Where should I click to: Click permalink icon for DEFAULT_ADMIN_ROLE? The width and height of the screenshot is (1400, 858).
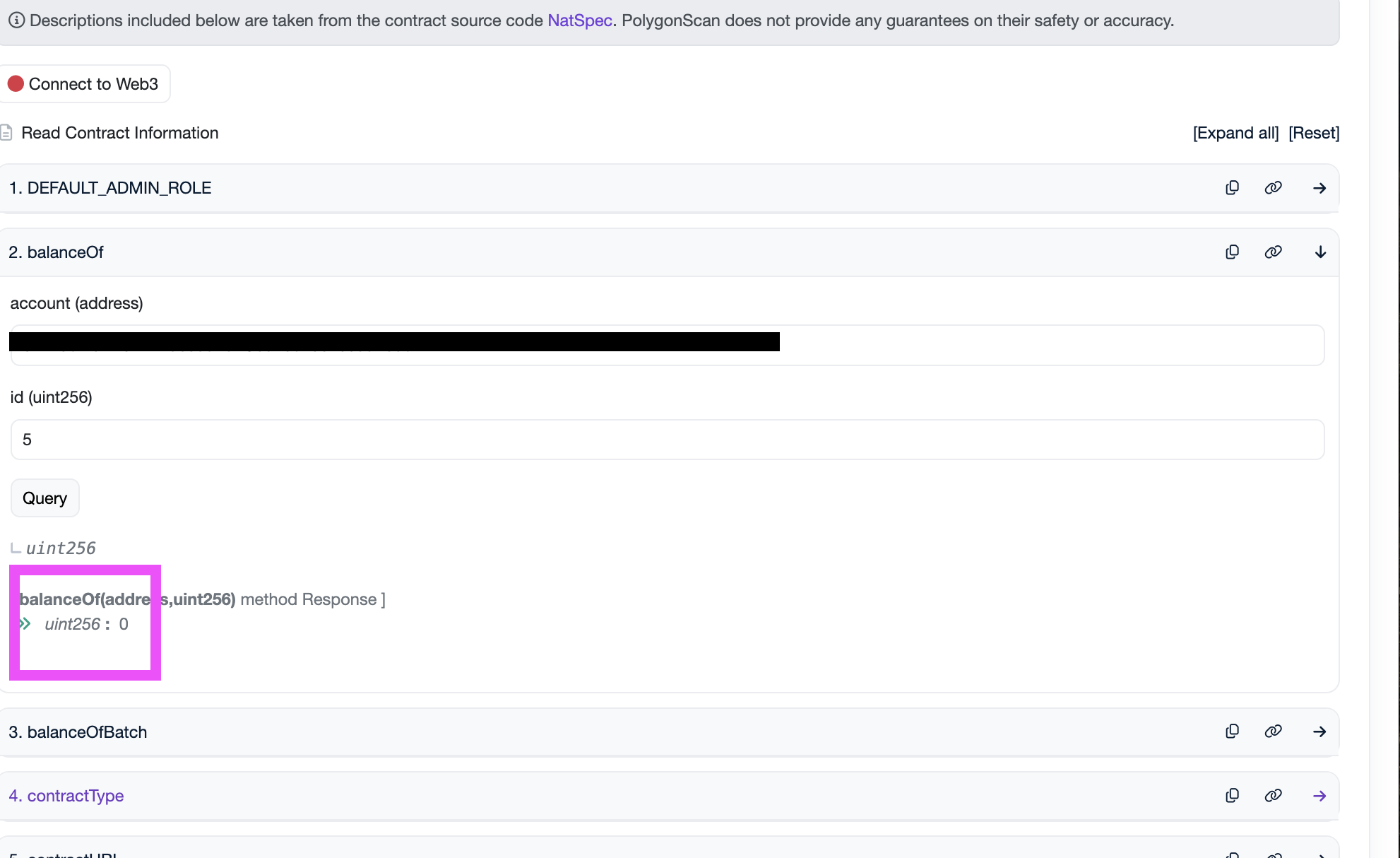click(x=1273, y=188)
